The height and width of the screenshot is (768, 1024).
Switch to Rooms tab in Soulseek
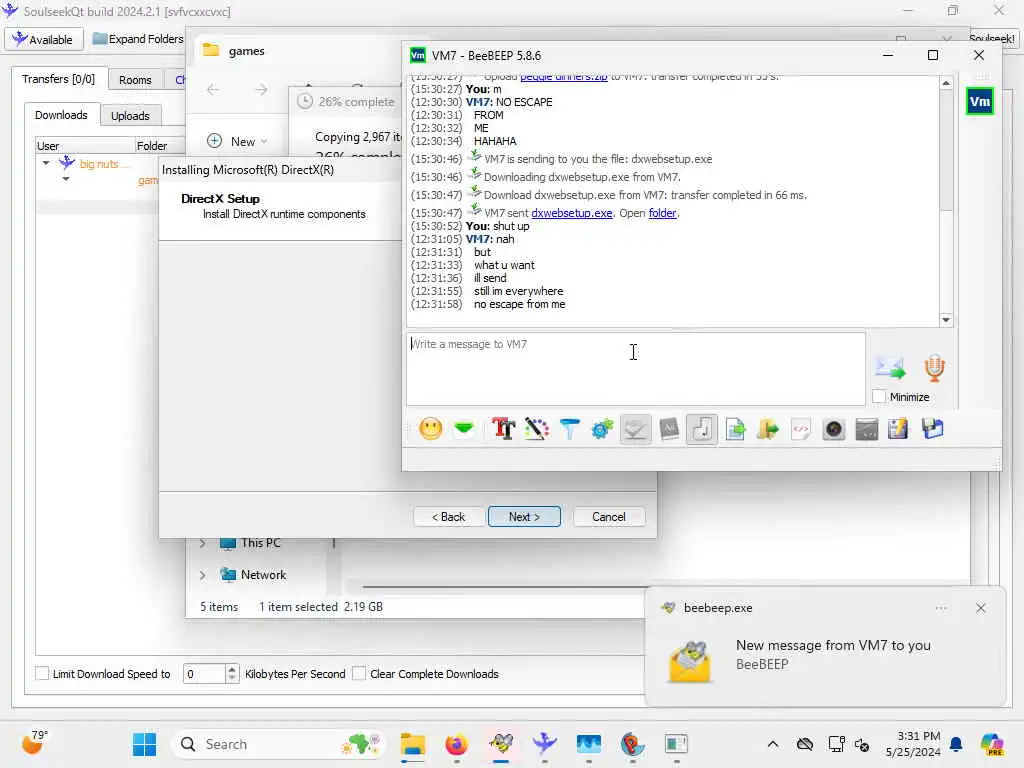tap(135, 80)
